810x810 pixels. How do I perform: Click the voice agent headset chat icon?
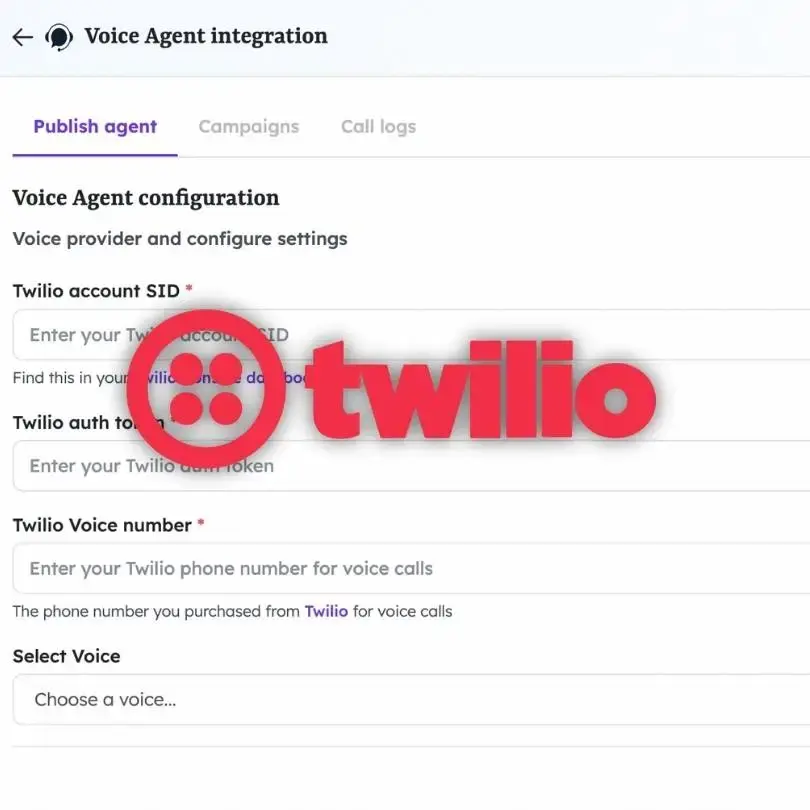59,37
